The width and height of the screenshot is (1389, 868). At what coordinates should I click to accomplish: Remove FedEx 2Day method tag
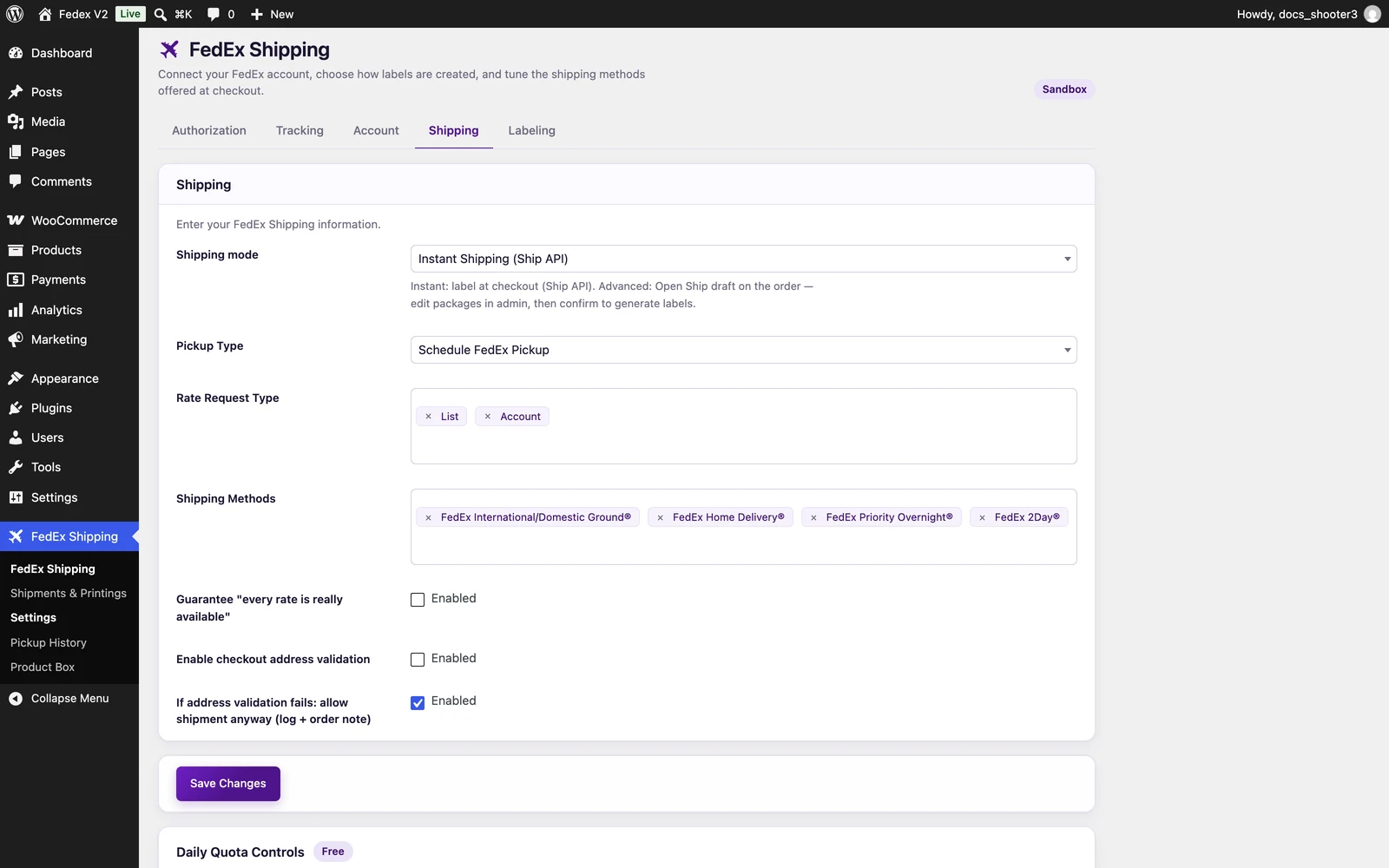tap(982, 517)
